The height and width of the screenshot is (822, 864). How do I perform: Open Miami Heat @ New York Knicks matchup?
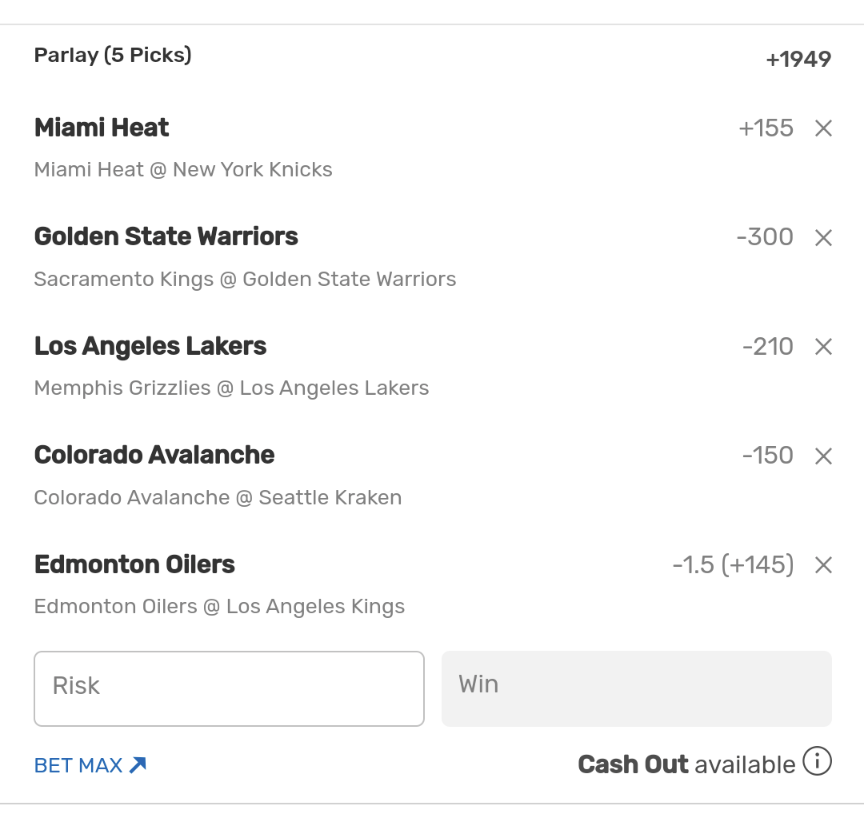[x=183, y=169]
